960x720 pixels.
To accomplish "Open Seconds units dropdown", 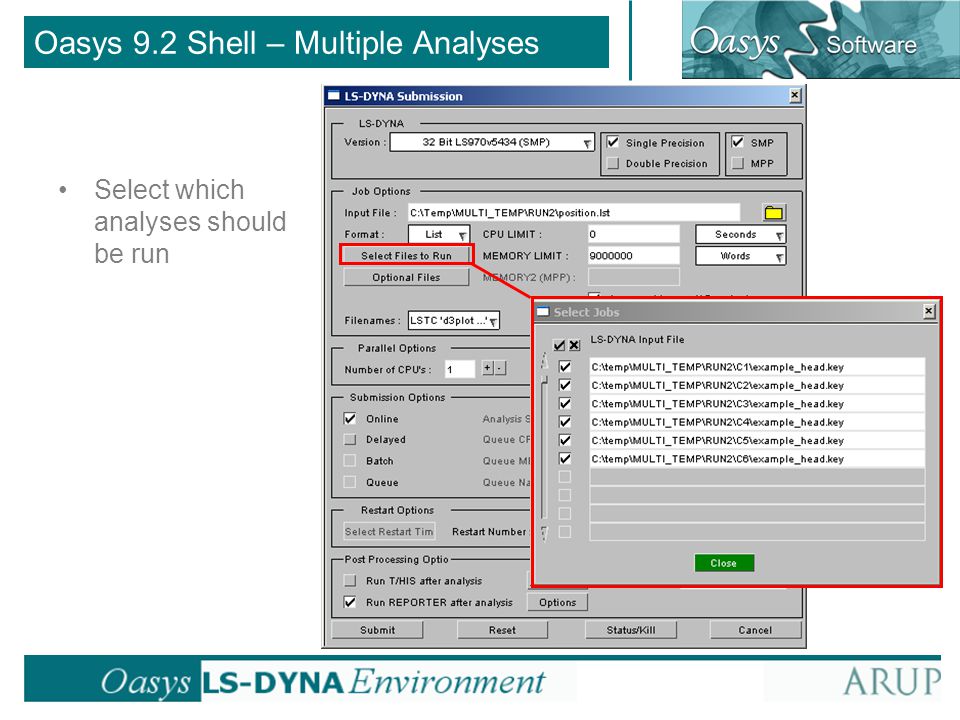I will tap(741, 234).
